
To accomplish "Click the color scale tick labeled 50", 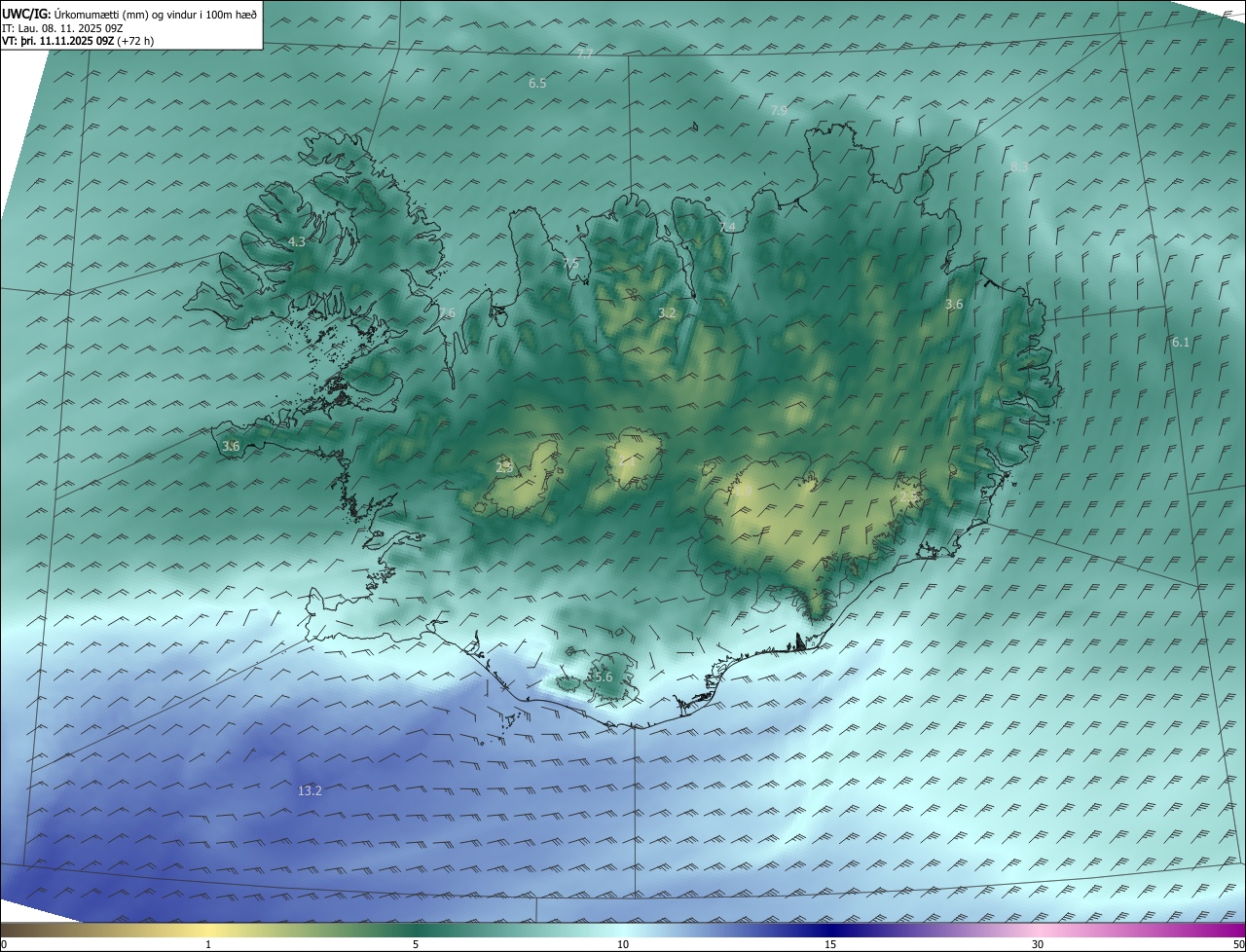I will coord(1238,944).
